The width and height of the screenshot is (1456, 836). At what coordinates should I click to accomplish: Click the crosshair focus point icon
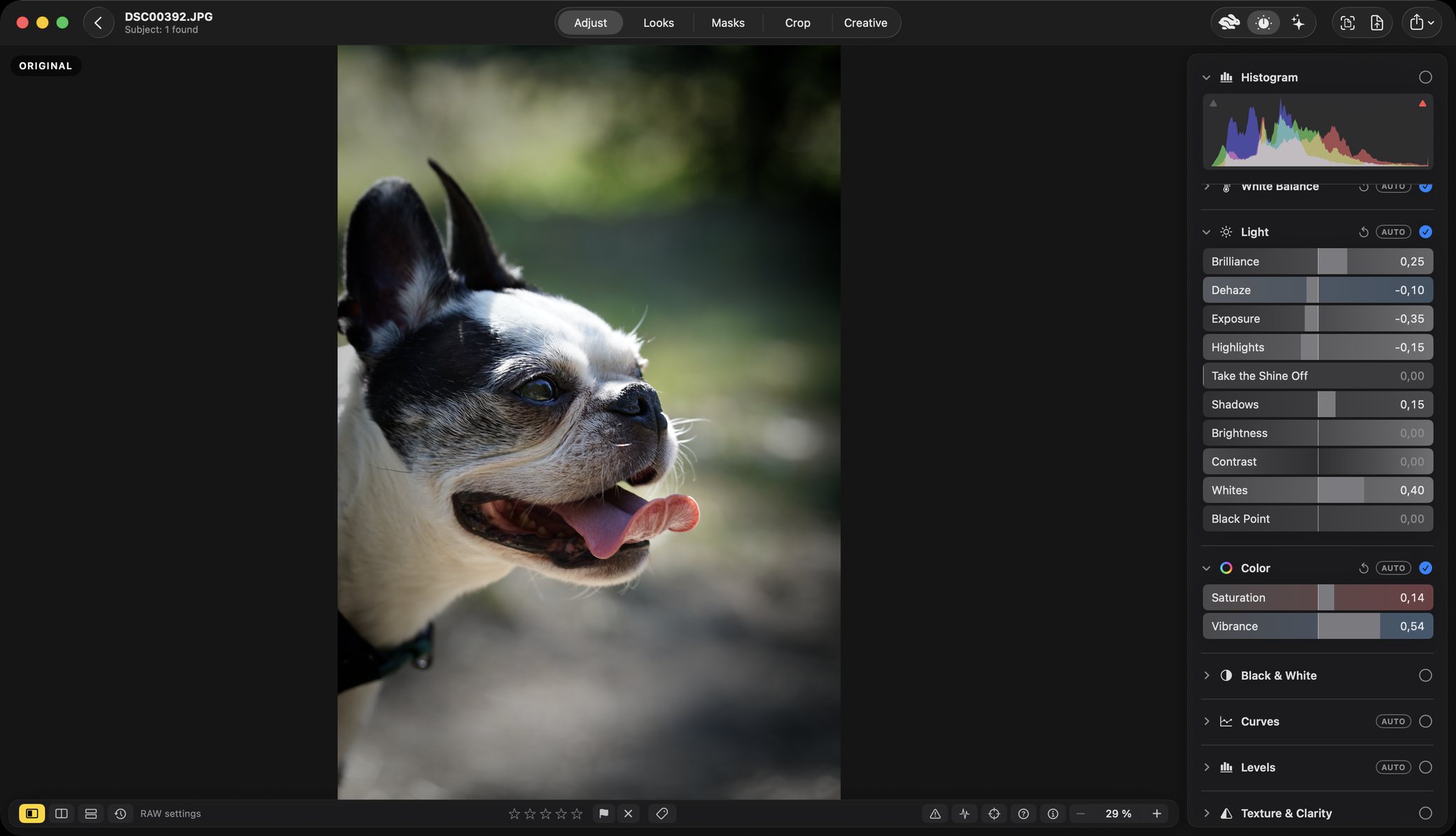(x=994, y=814)
